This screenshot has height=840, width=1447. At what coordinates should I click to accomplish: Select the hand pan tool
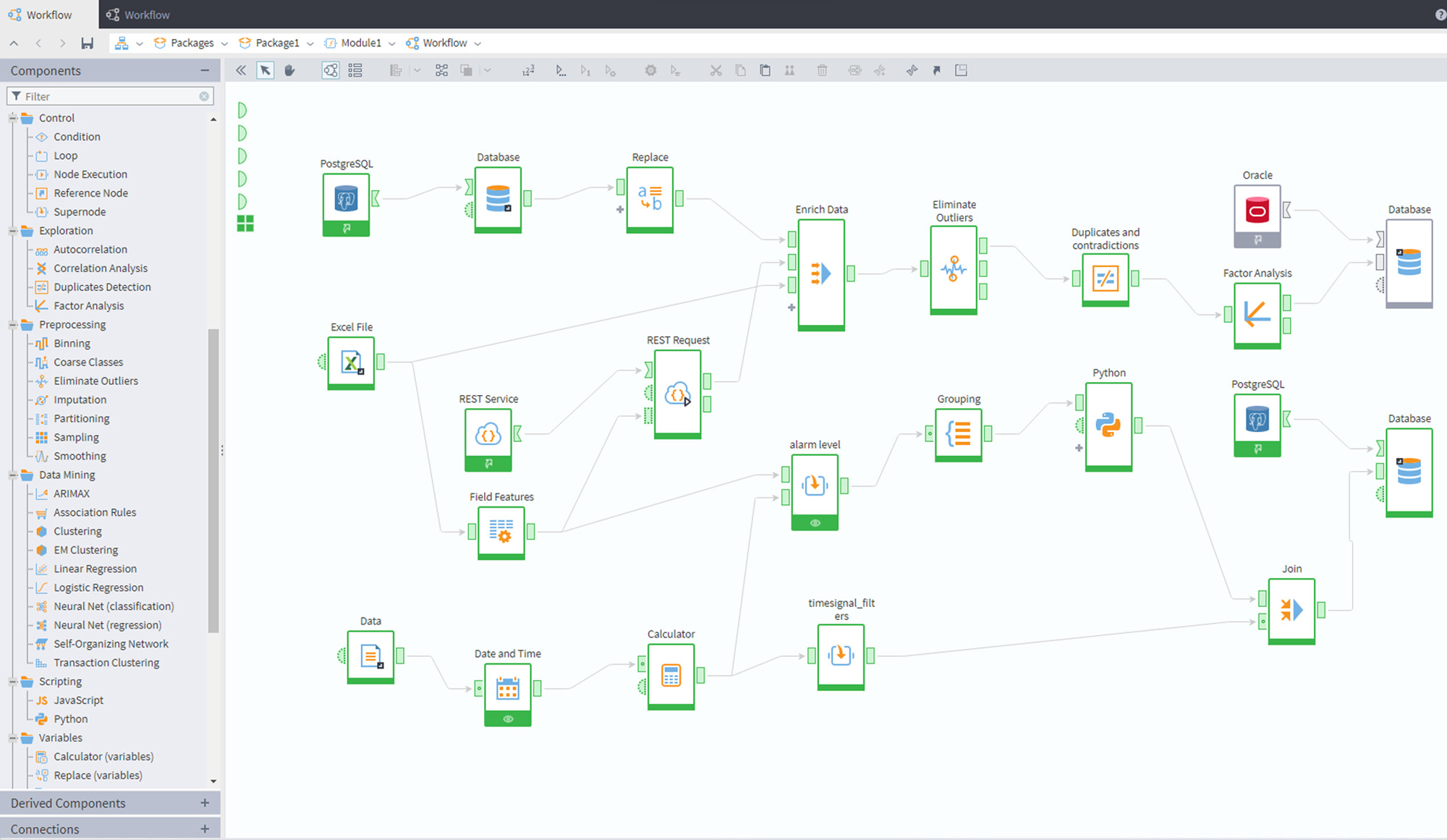pyautogui.click(x=289, y=70)
